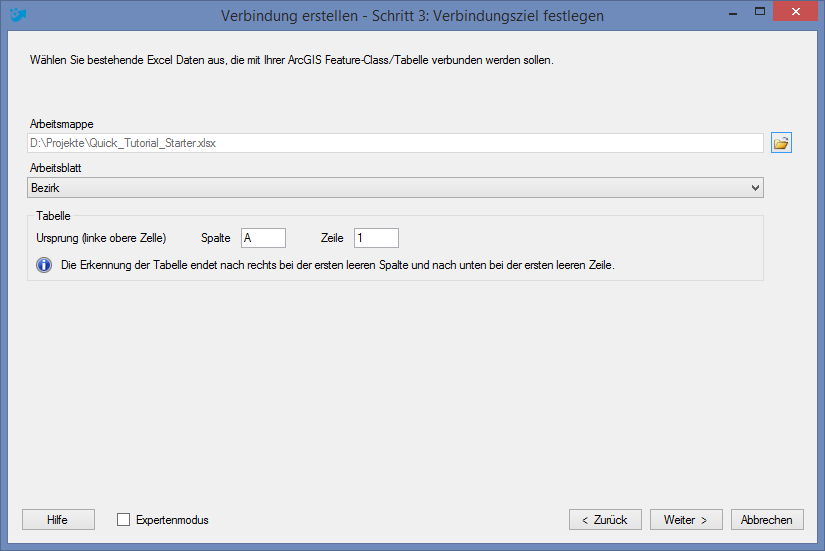The image size is (825, 551).
Task: Click the Zeile label
Action: [332, 238]
